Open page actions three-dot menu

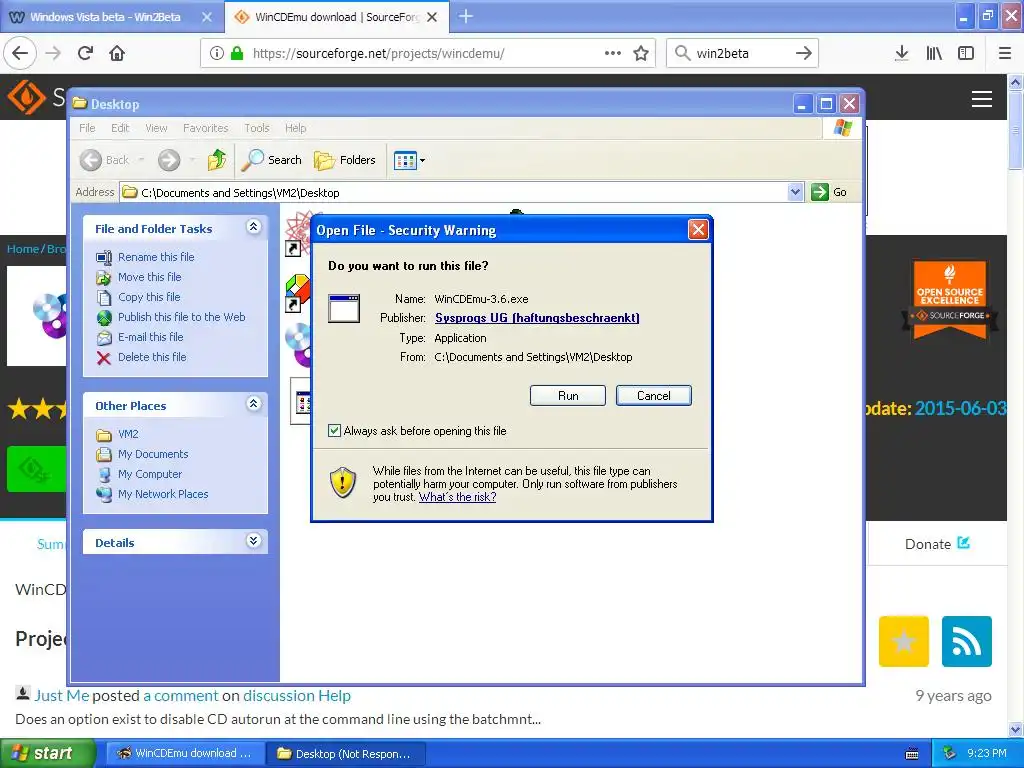(613, 53)
